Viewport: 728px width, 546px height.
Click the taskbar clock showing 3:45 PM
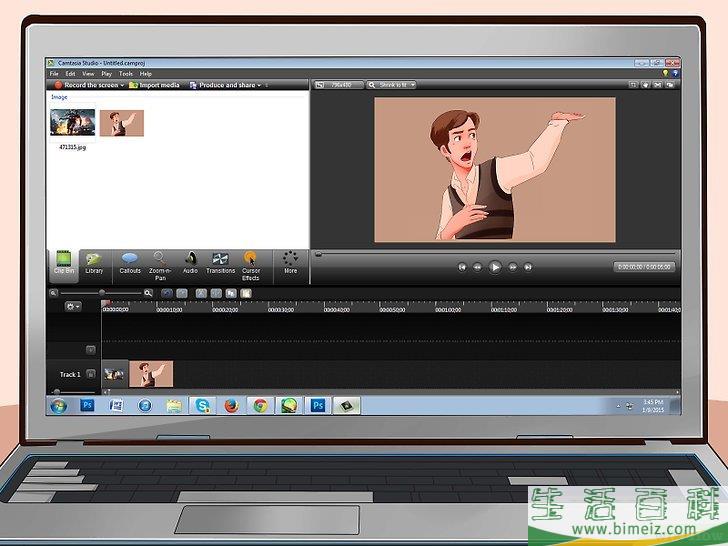coord(653,406)
